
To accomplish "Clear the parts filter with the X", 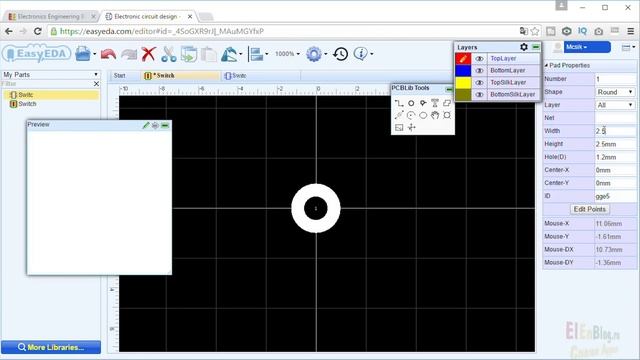I will pos(96,84).
